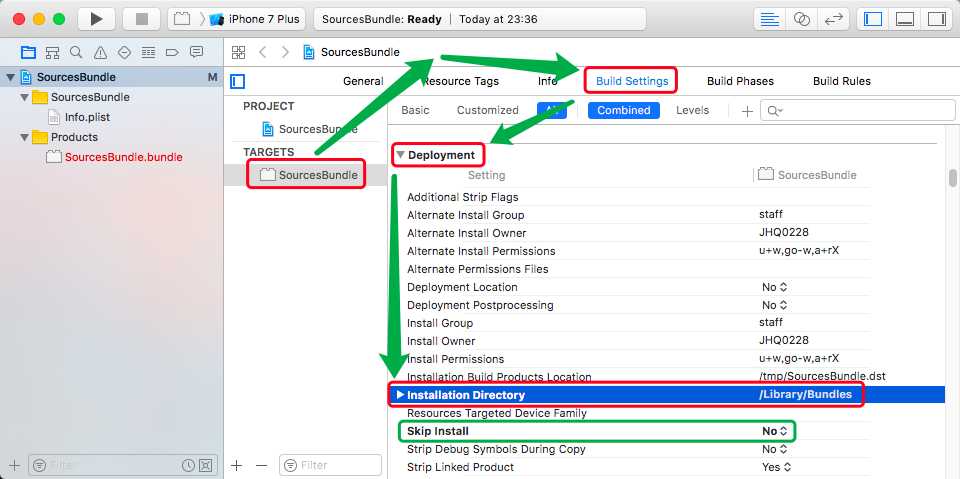This screenshot has height=479, width=960.
Task: Collapse the SourcesBundle project root
Action: click(x=10, y=78)
